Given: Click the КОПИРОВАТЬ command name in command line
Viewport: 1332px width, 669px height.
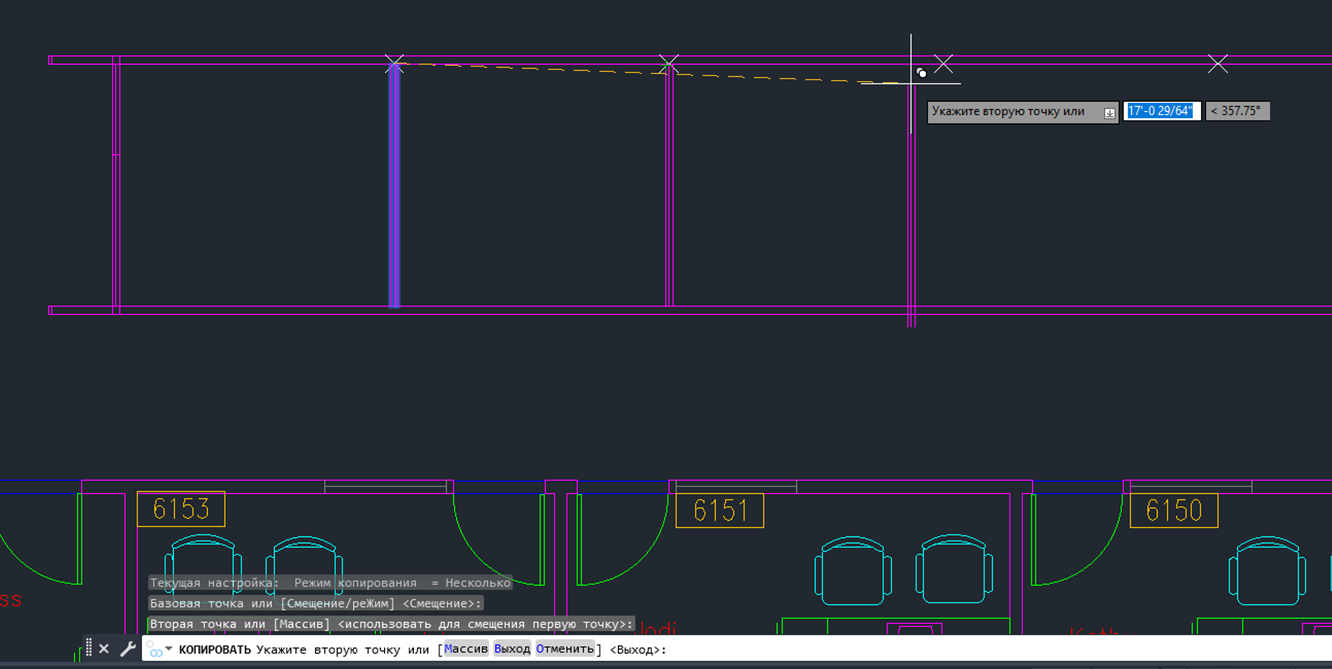Looking at the screenshot, I should pos(215,649).
